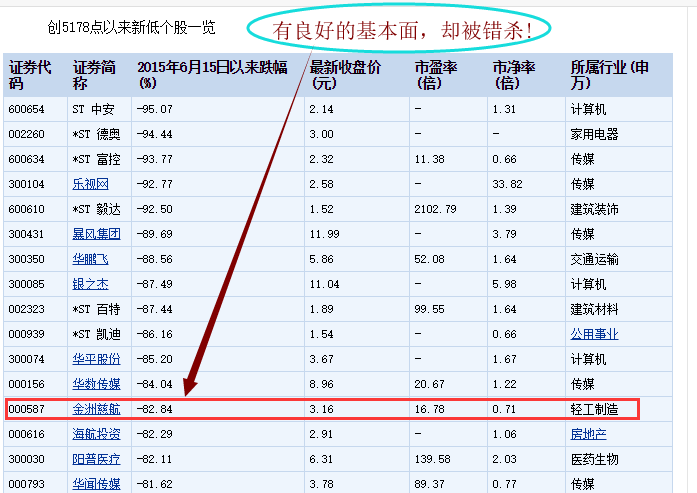Image resolution: width=697 pixels, height=493 pixels.
Task: Select the industry cell 交通运输
Action: pyautogui.click(x=594, y=259)
